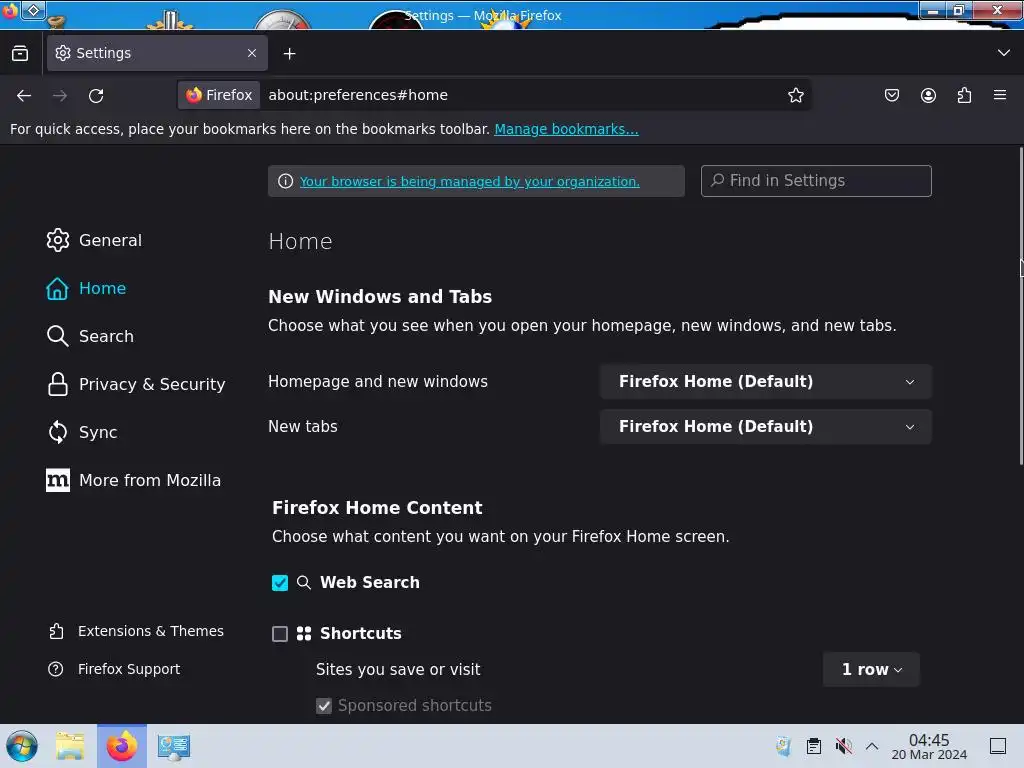This screenshot has width=1024, height=768.
Task: Open the General settings category
Action: point(95,240)
